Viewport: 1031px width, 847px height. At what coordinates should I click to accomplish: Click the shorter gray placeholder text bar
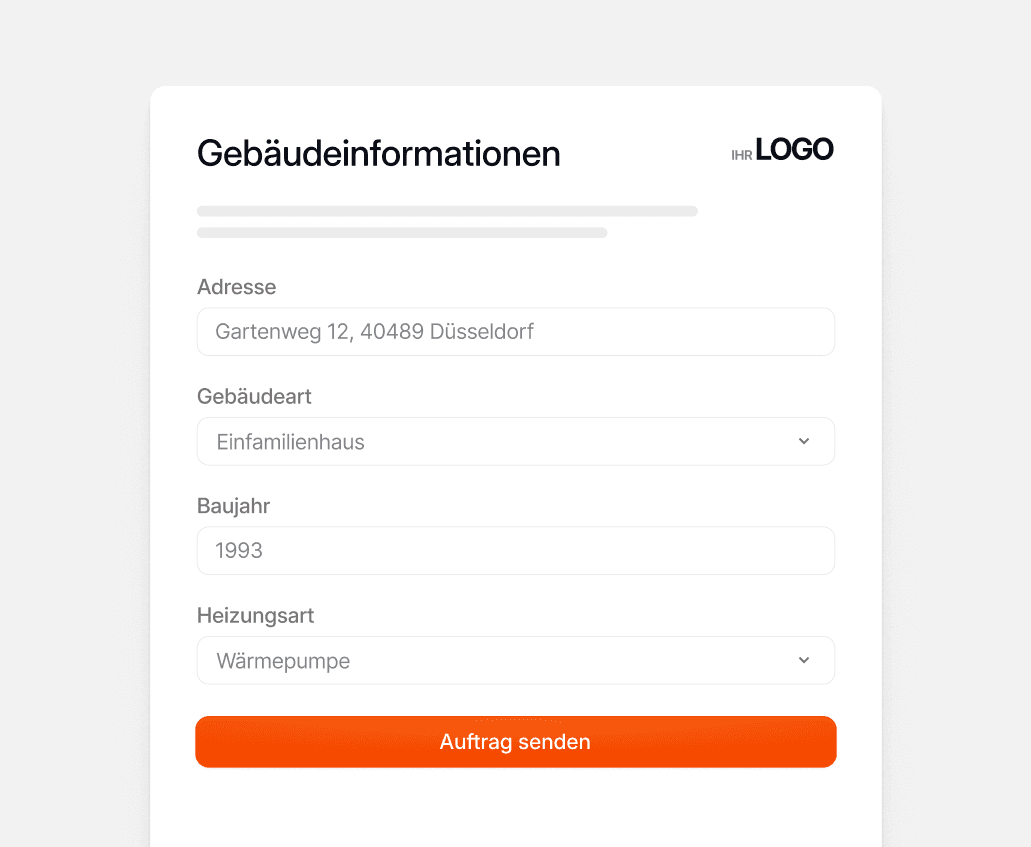click(x=402, y=233)
